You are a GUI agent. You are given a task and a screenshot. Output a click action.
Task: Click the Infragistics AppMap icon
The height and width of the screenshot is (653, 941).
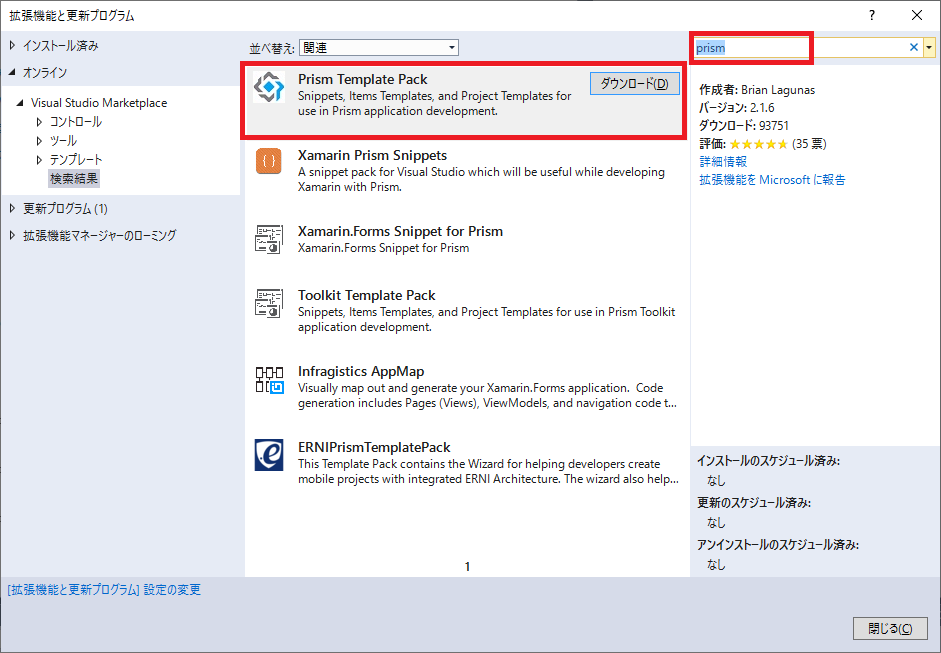[x=269, y=379]
